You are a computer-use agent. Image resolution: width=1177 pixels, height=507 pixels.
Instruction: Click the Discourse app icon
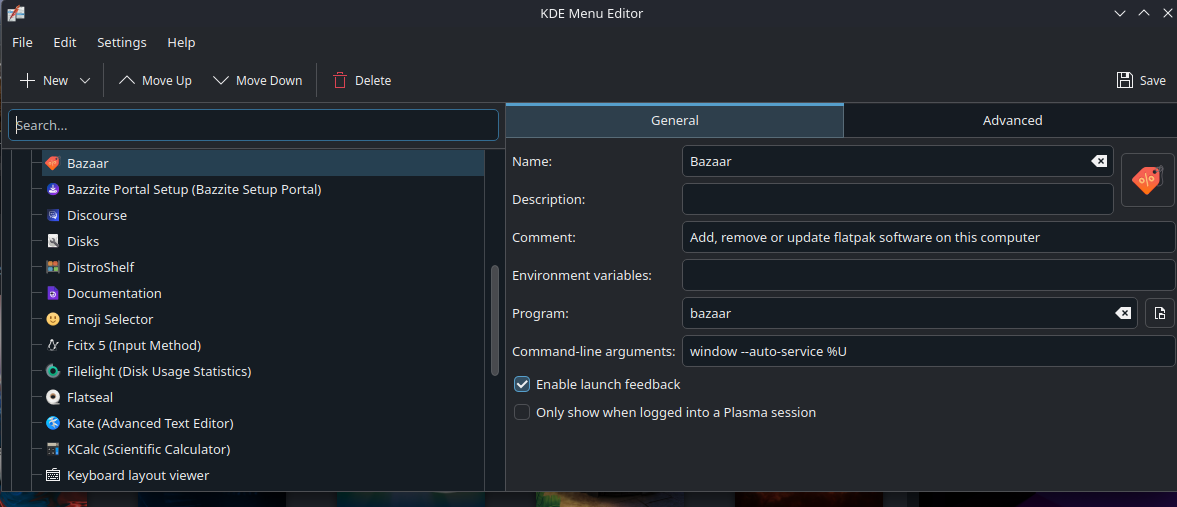[53, 216]
